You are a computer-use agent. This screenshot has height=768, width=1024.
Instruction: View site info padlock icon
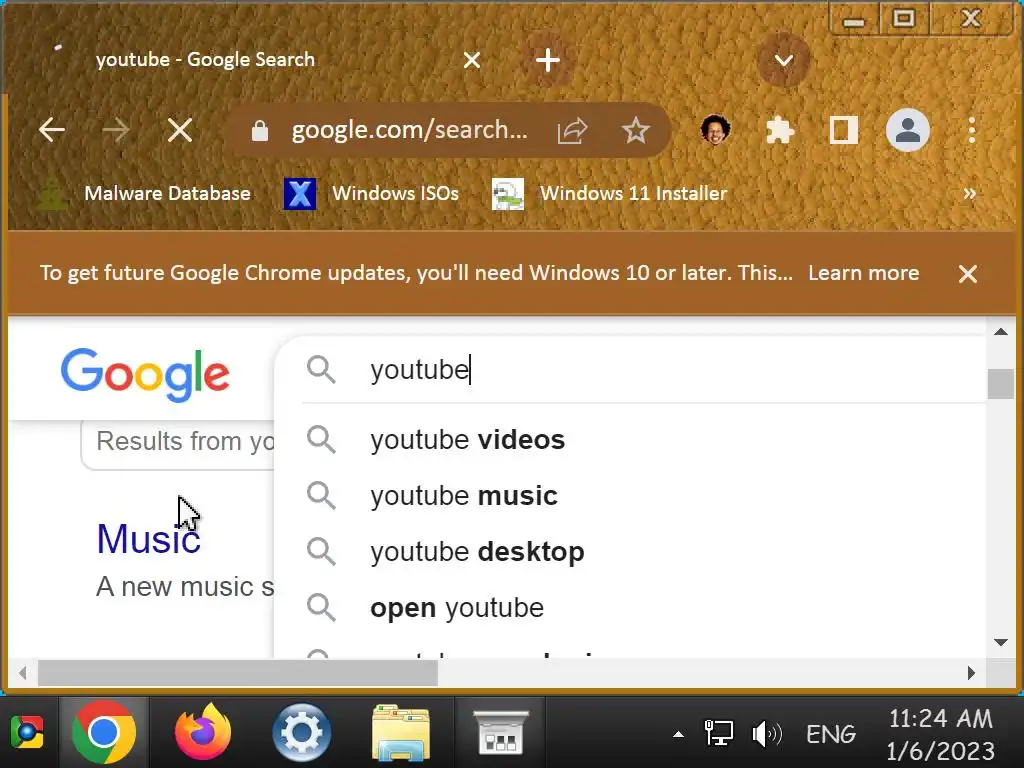point(260,131)
